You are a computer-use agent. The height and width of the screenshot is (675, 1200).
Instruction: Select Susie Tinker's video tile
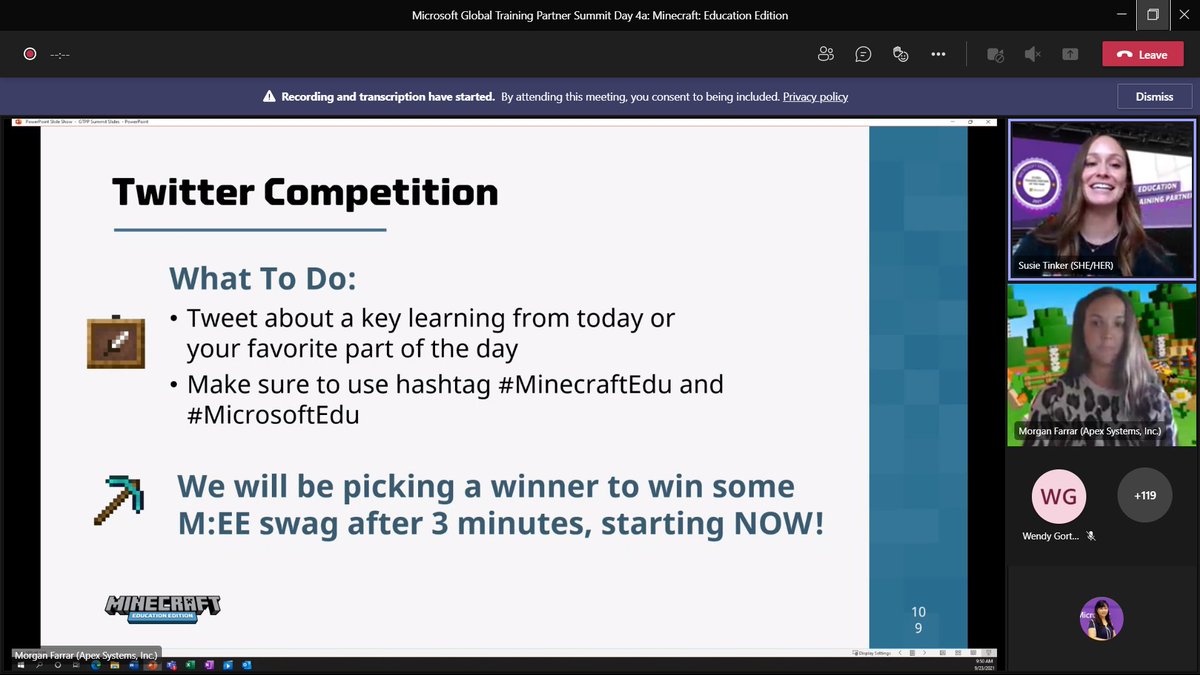click(1101, 199)
